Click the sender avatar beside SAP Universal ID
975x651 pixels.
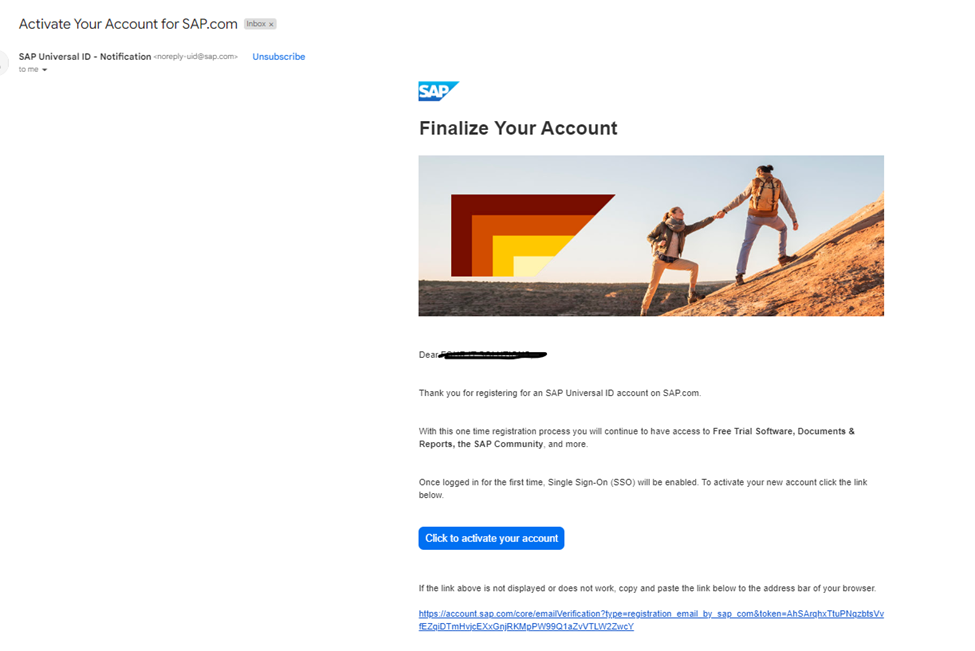coord(3,62)
